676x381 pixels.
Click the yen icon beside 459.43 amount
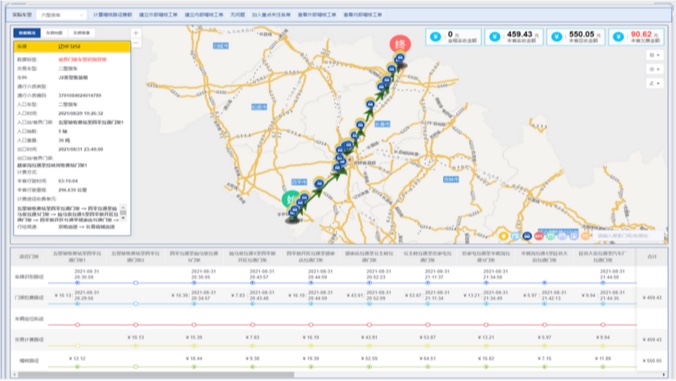click(x=495, y=37)
